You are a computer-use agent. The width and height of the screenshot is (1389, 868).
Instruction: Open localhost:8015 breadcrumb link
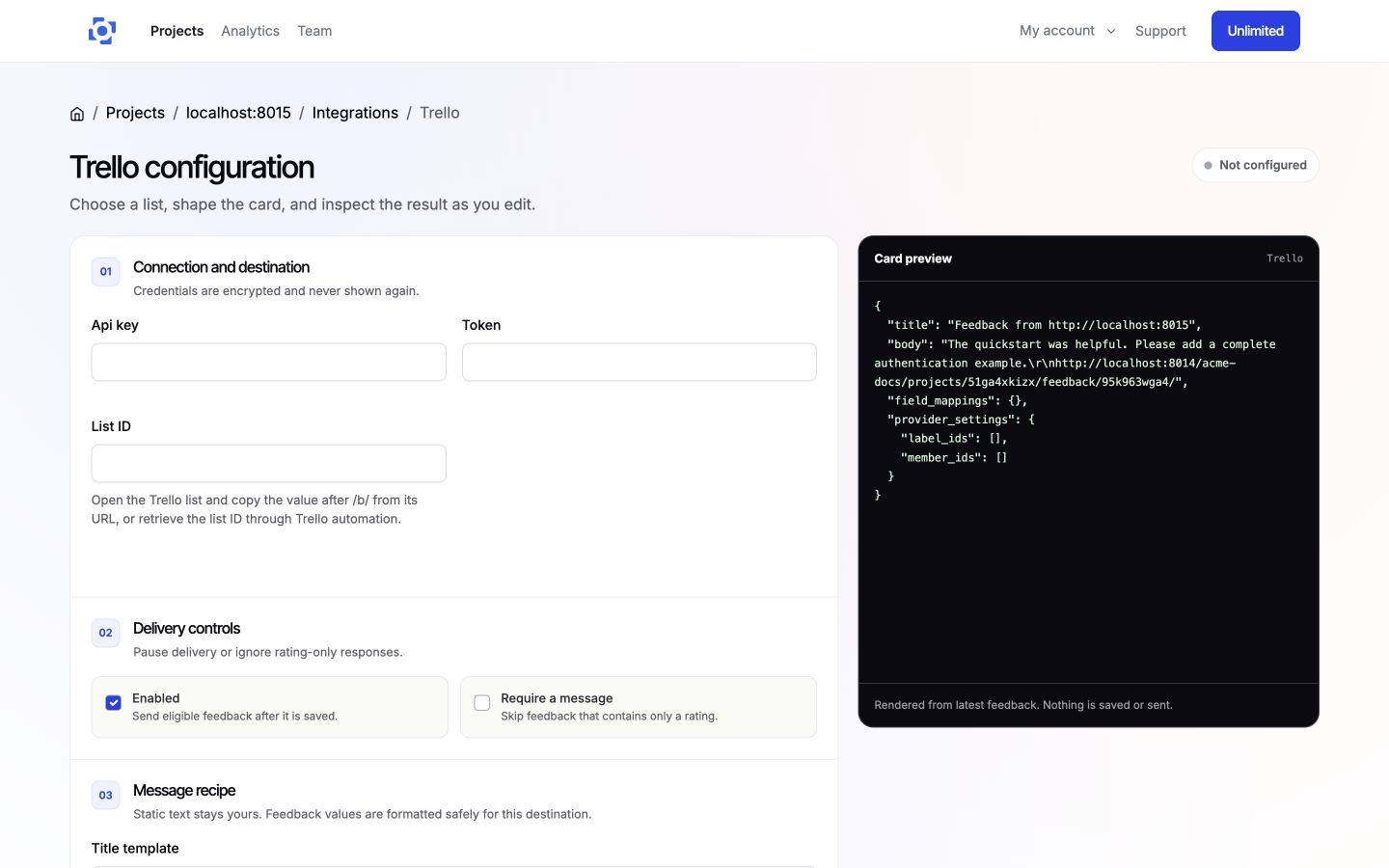[x=238, y=113]
